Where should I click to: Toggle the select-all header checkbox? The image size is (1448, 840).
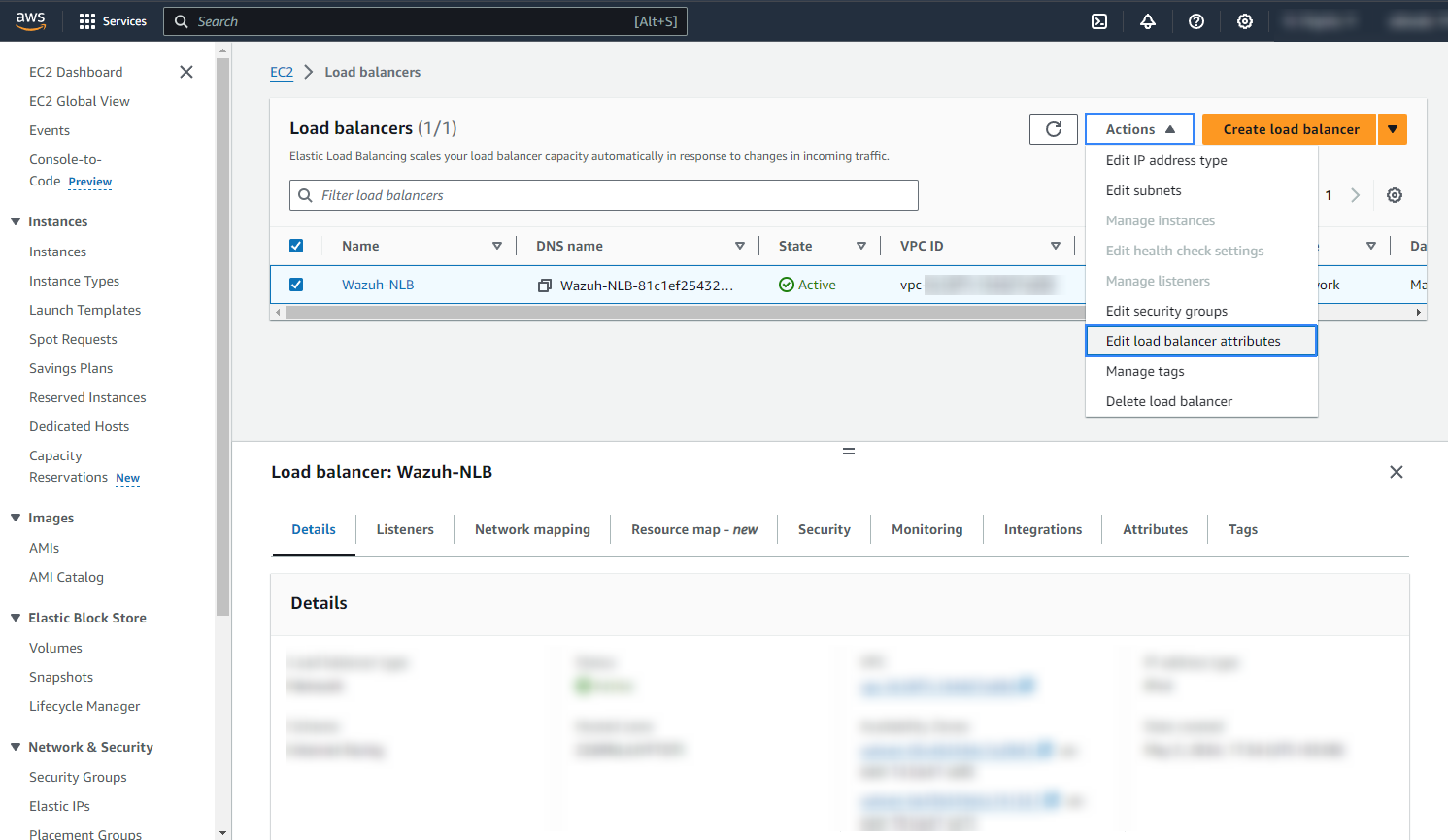pyautogui.click(x=296, y=246)
